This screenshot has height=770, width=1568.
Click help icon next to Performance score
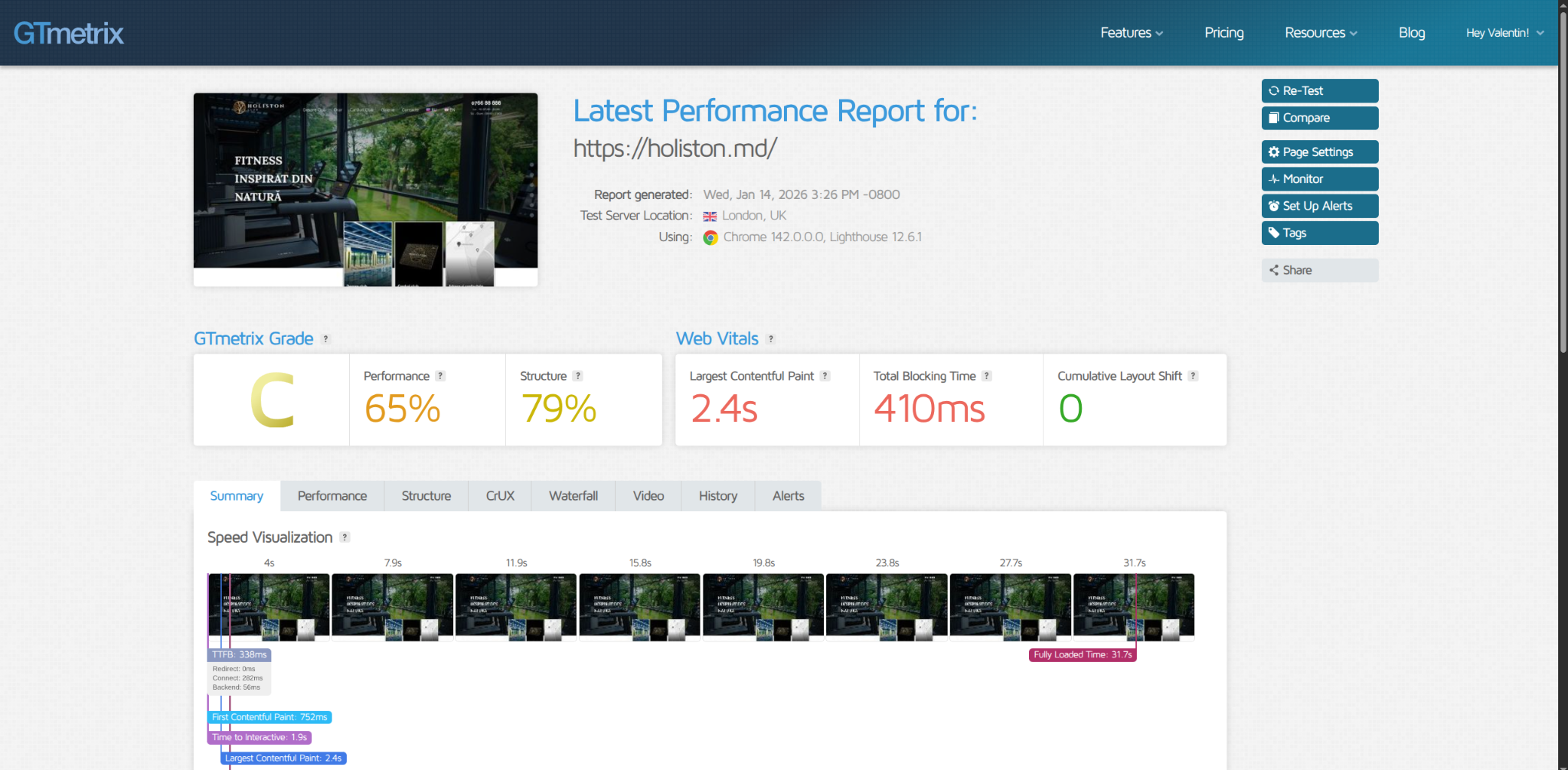(x=440, y=376)
